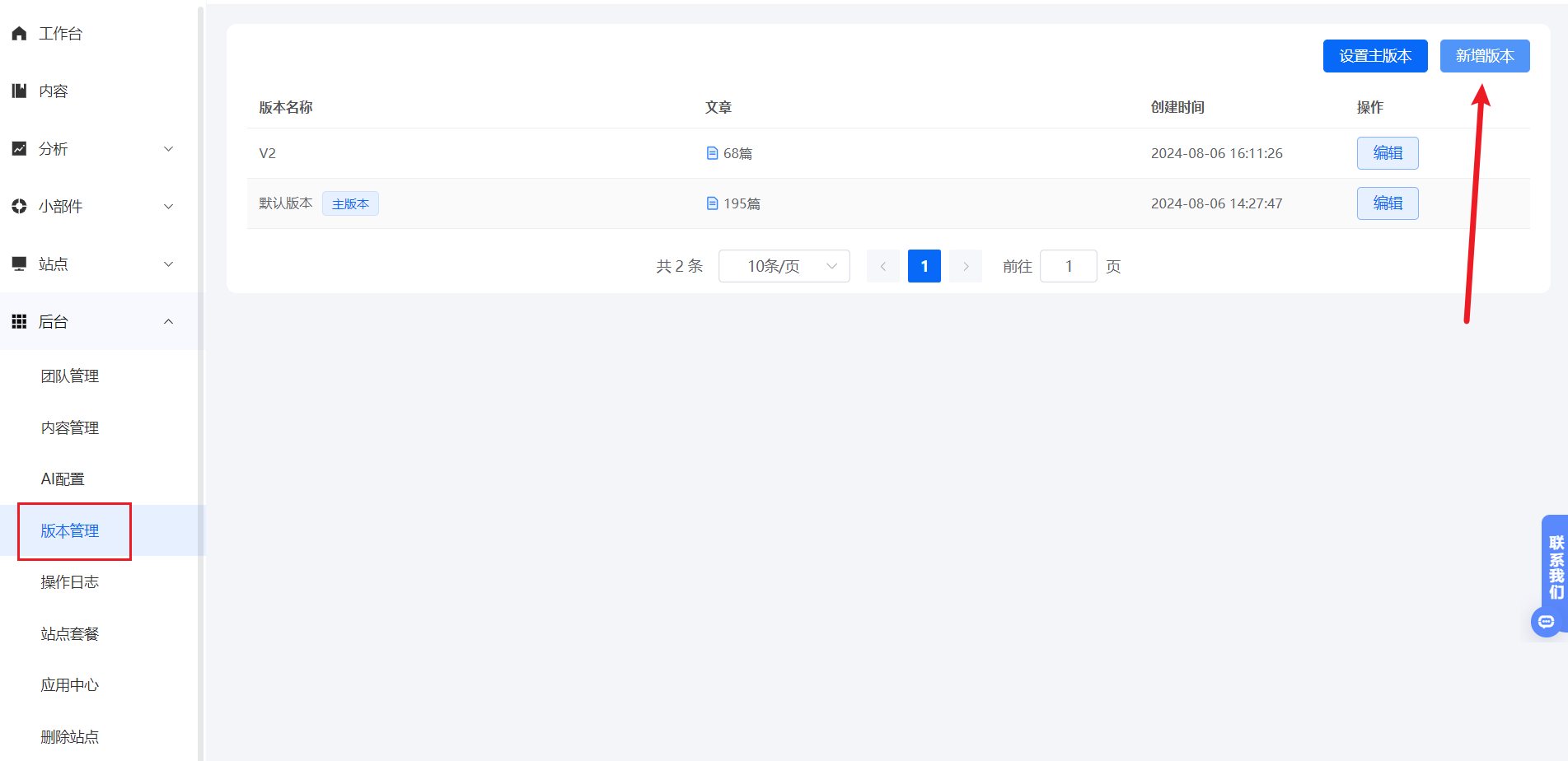1568x761 pixels.
Task: Select 应用中心 submenu item
Action: 70,685
